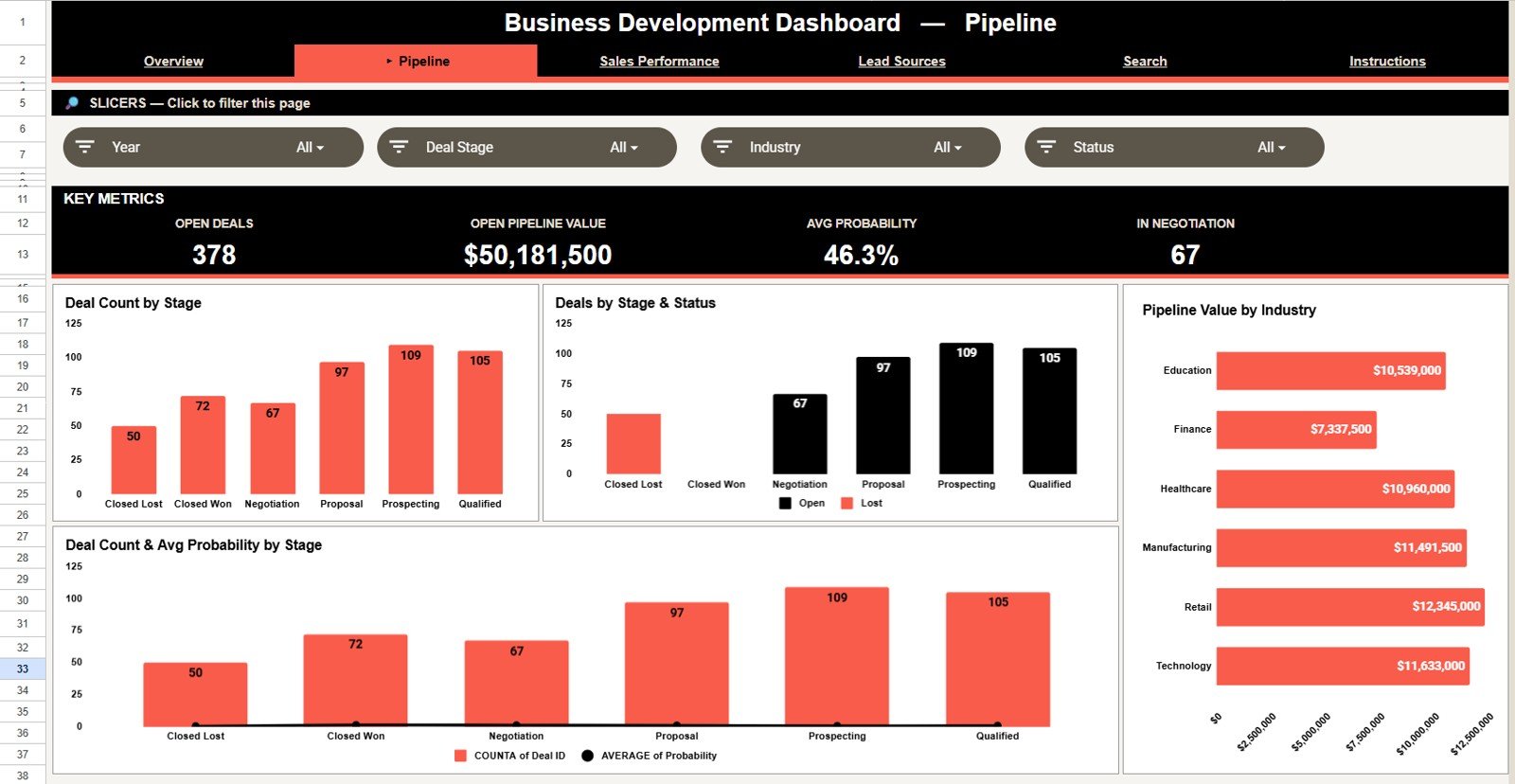Click the KEY METRICS heading
Viewport: 1515px width, 784px height.
(x=114, y=199)
